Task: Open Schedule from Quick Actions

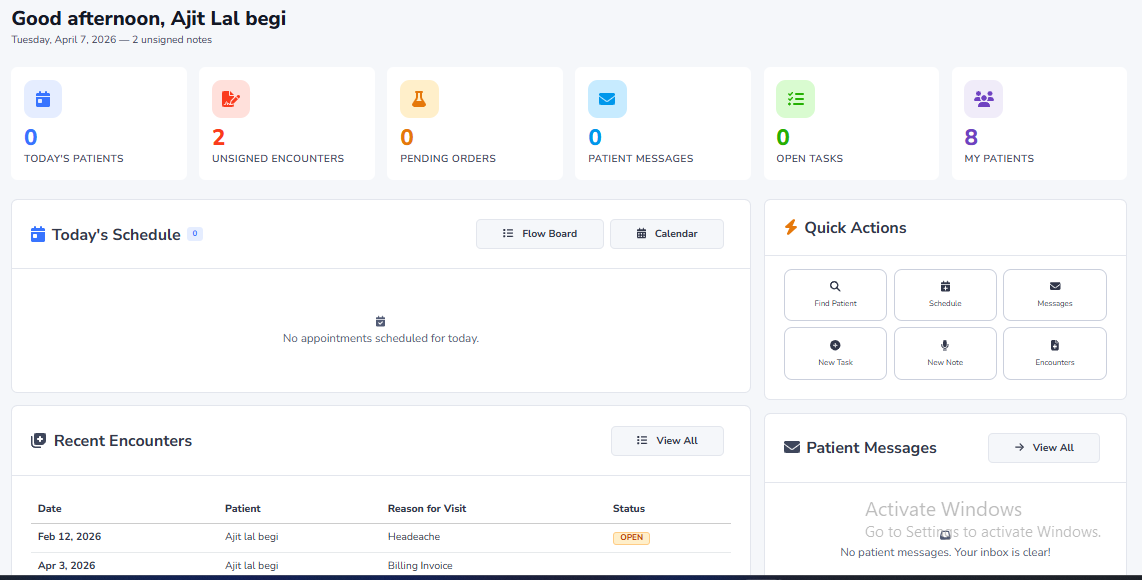Action: (x=945, y=294)
